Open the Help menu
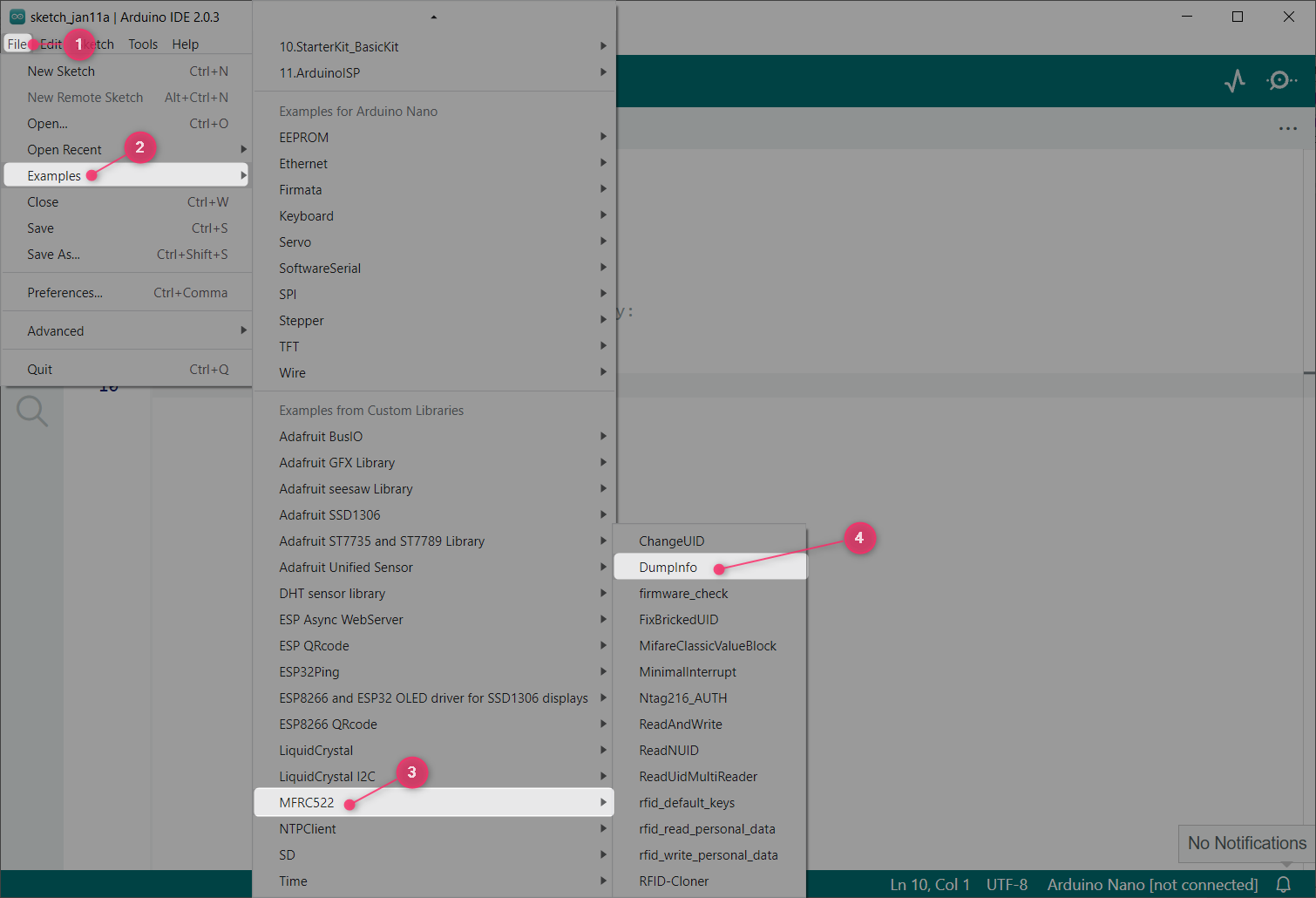The image size is (1316, 898). (186, 44)
